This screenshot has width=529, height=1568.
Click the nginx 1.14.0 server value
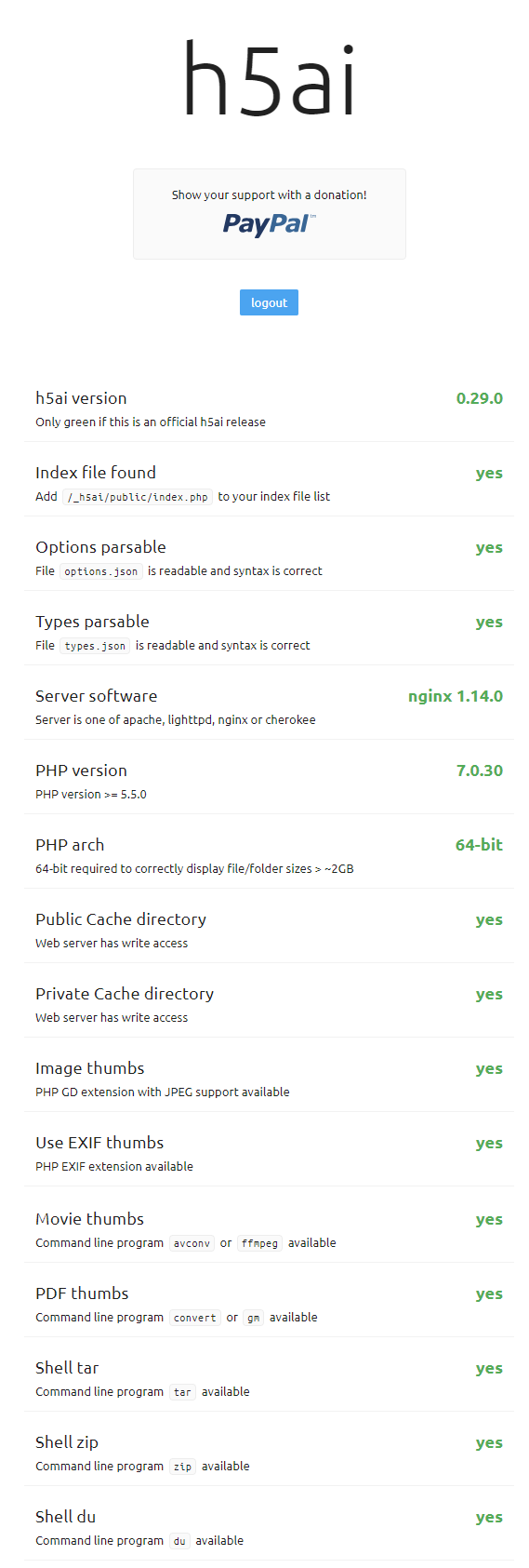[x=456, y=696]
